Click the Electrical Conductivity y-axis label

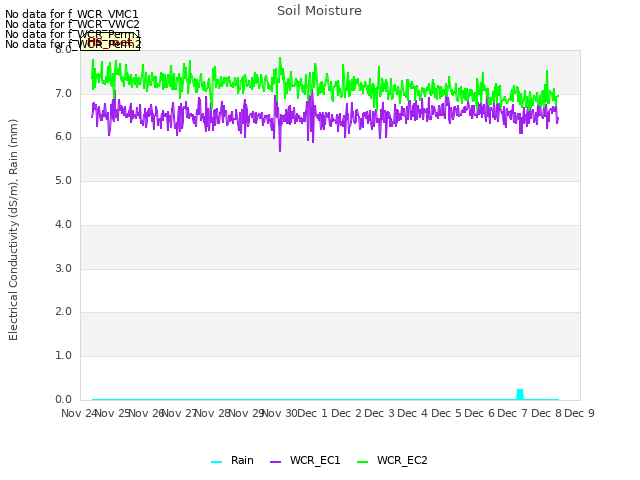pyautogui.click(x=13, y=230)
